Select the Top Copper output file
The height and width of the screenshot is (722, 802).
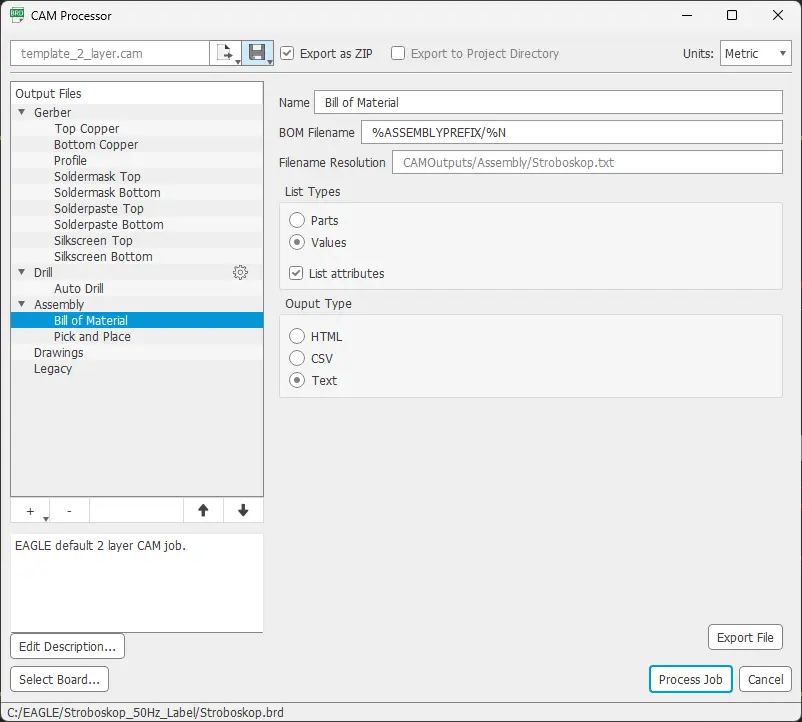pyautogui.click(x=87, y=129)
